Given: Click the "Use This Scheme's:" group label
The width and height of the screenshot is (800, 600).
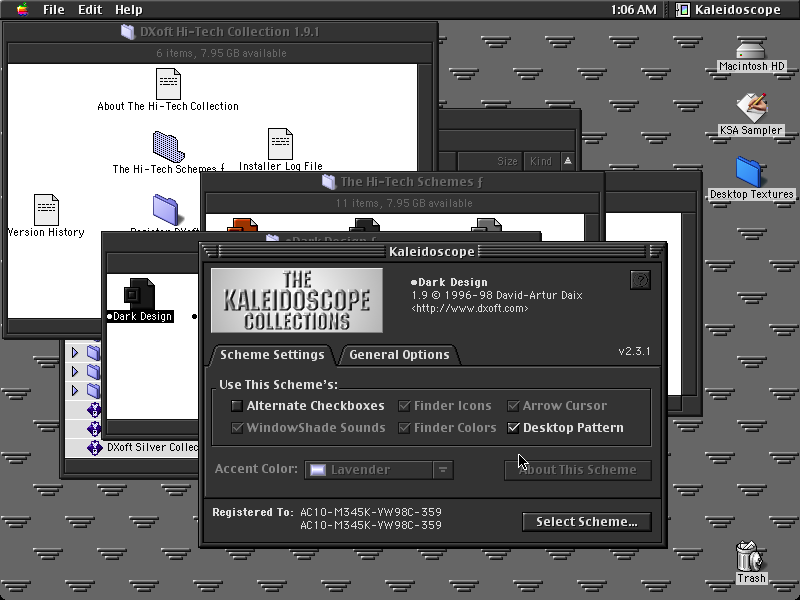Looking at the screenshot, I should tap(279, 385).
